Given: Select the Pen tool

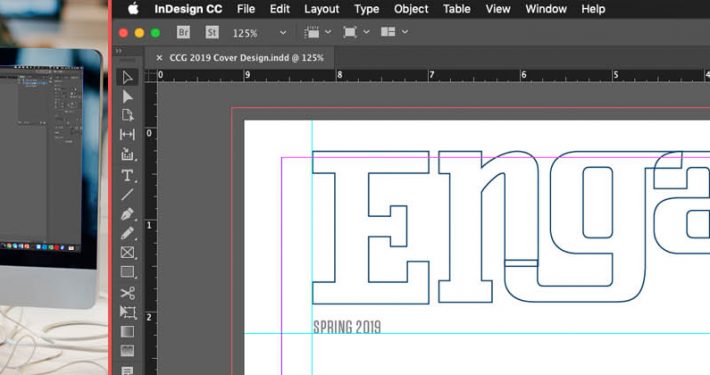Looking at the screenshot, I should pyautogui.click(x=127, y=214).
